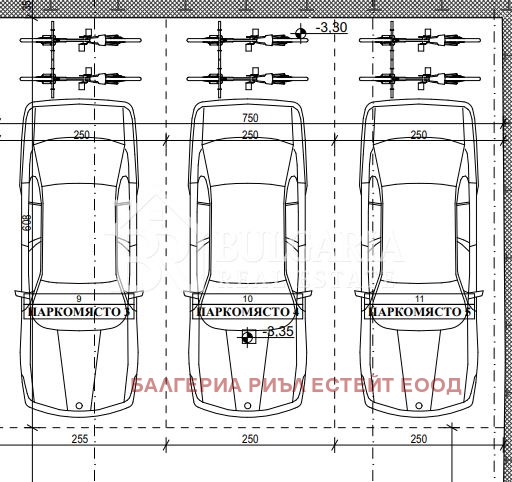Viewport: 512px width, 482px height.
Task: Select the upper bicycle above parking space 3
Action: tap(81, 40)
